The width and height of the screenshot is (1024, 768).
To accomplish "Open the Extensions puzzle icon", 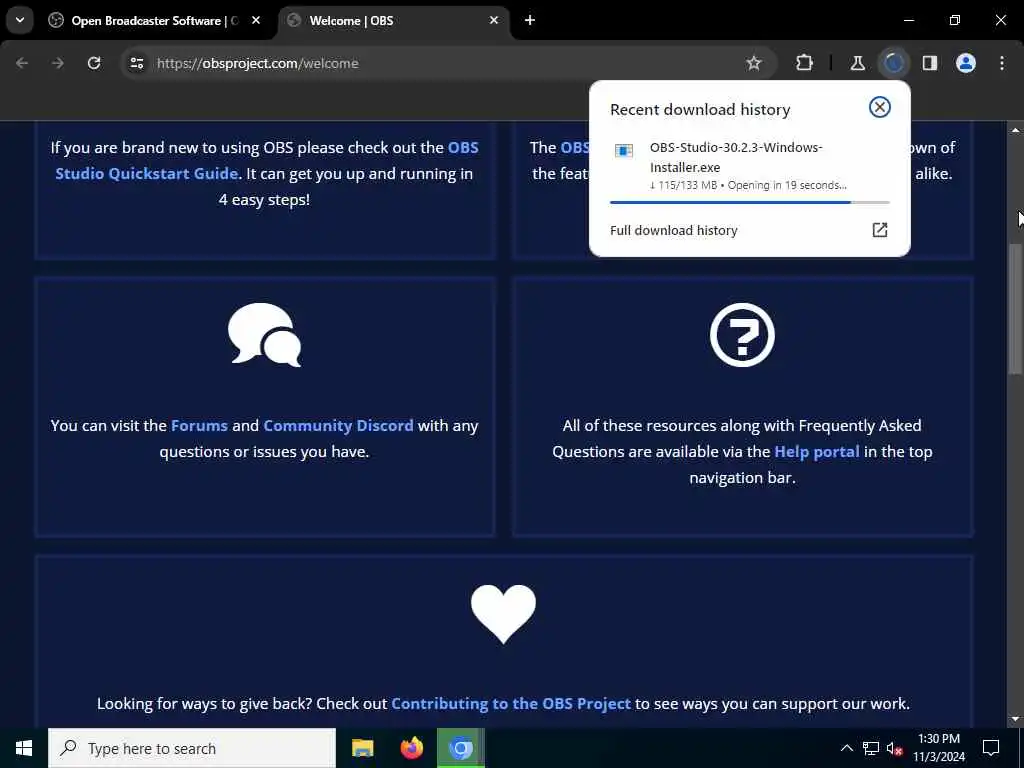I will pos(805,63).
